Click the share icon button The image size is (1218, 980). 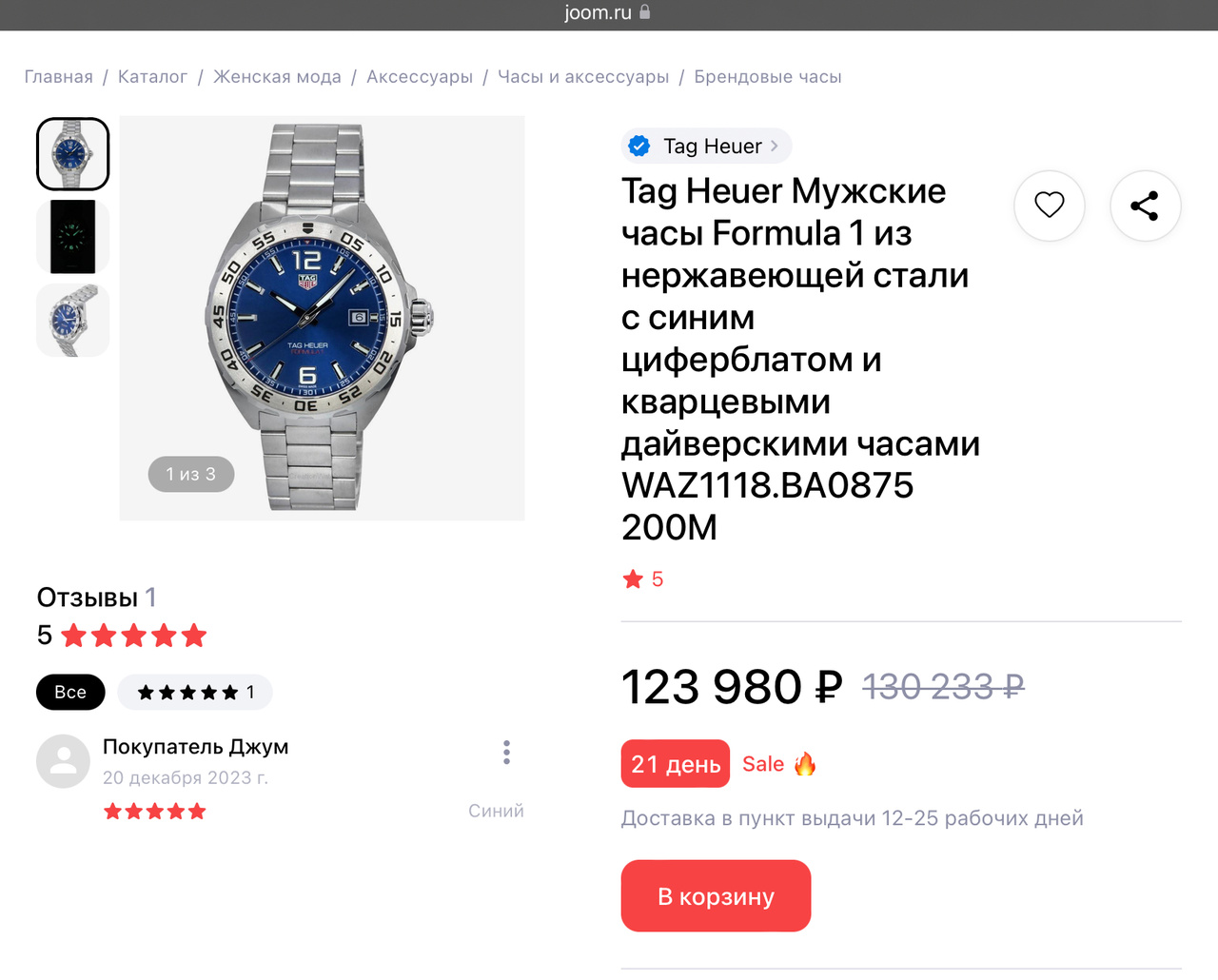click(x=1145, y=206)
